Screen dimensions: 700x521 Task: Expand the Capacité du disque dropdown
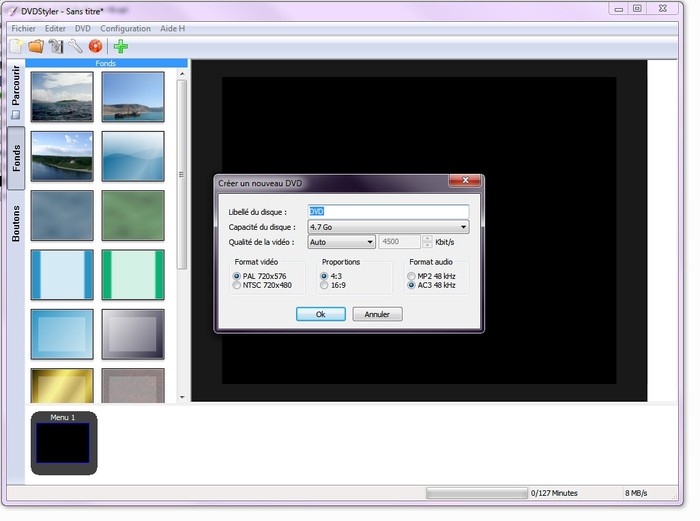(388, 227)
